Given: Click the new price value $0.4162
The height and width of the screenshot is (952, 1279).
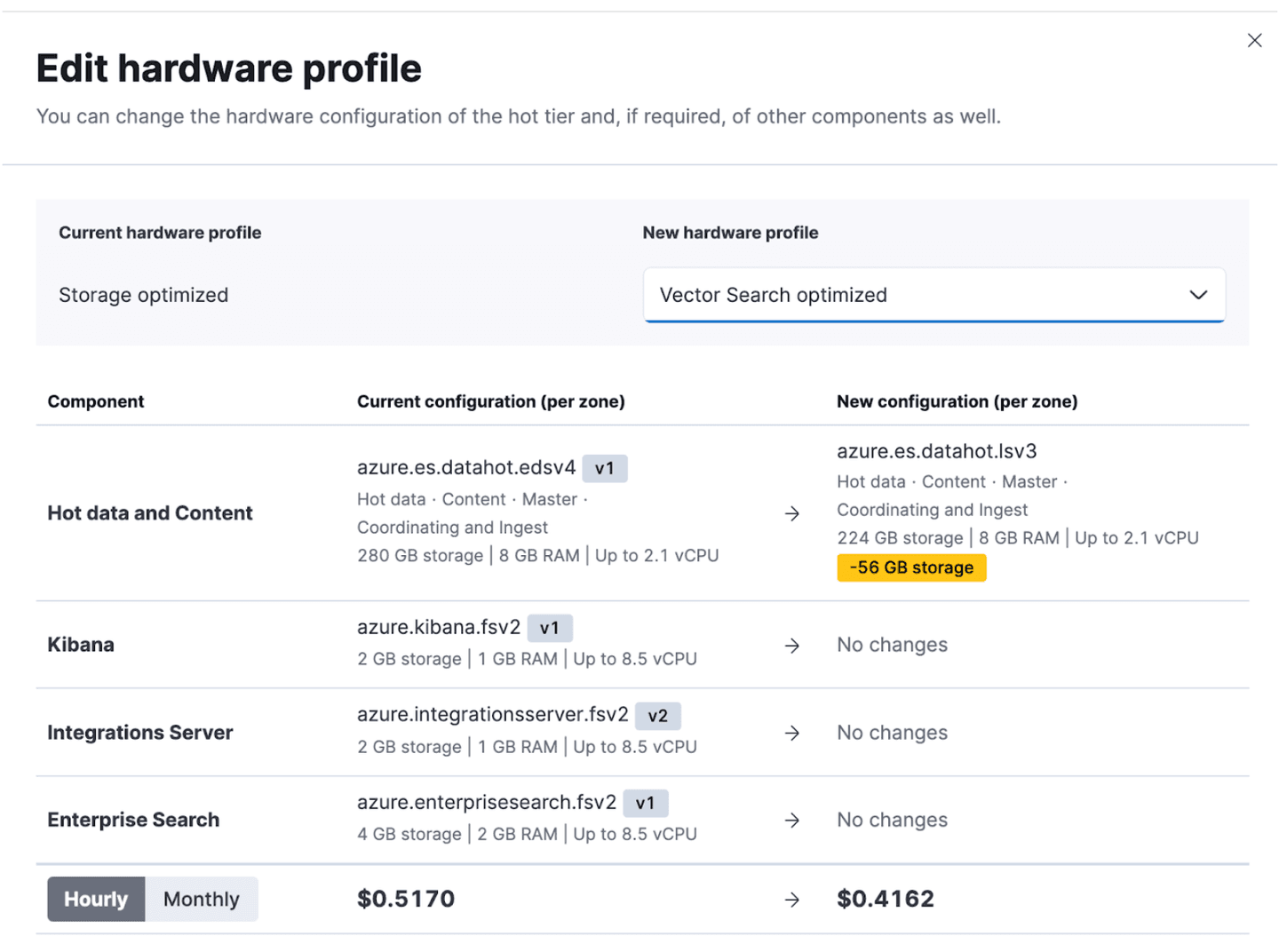Looking at the screenshot, I should [x=886, y=899].
